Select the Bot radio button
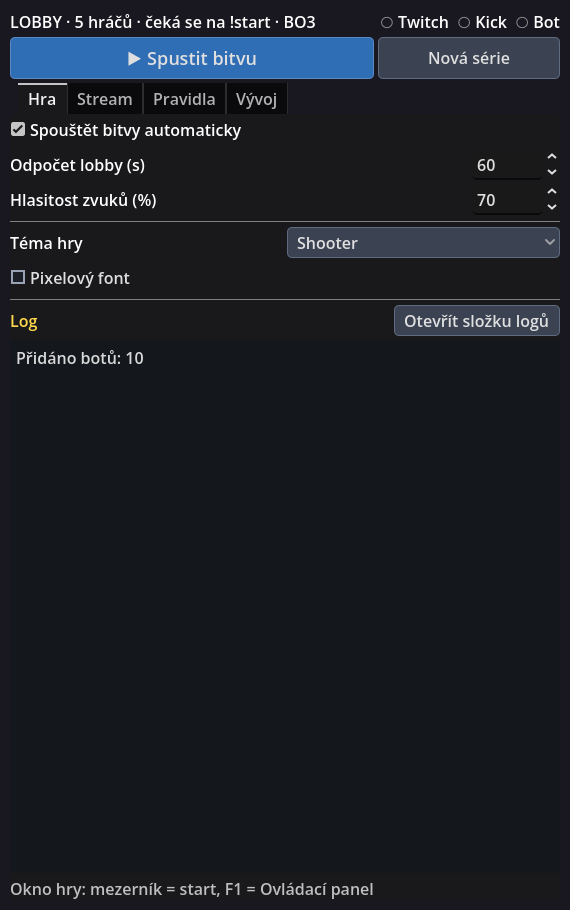The width and height of the screenshot is (570, 910). point(522,23)
